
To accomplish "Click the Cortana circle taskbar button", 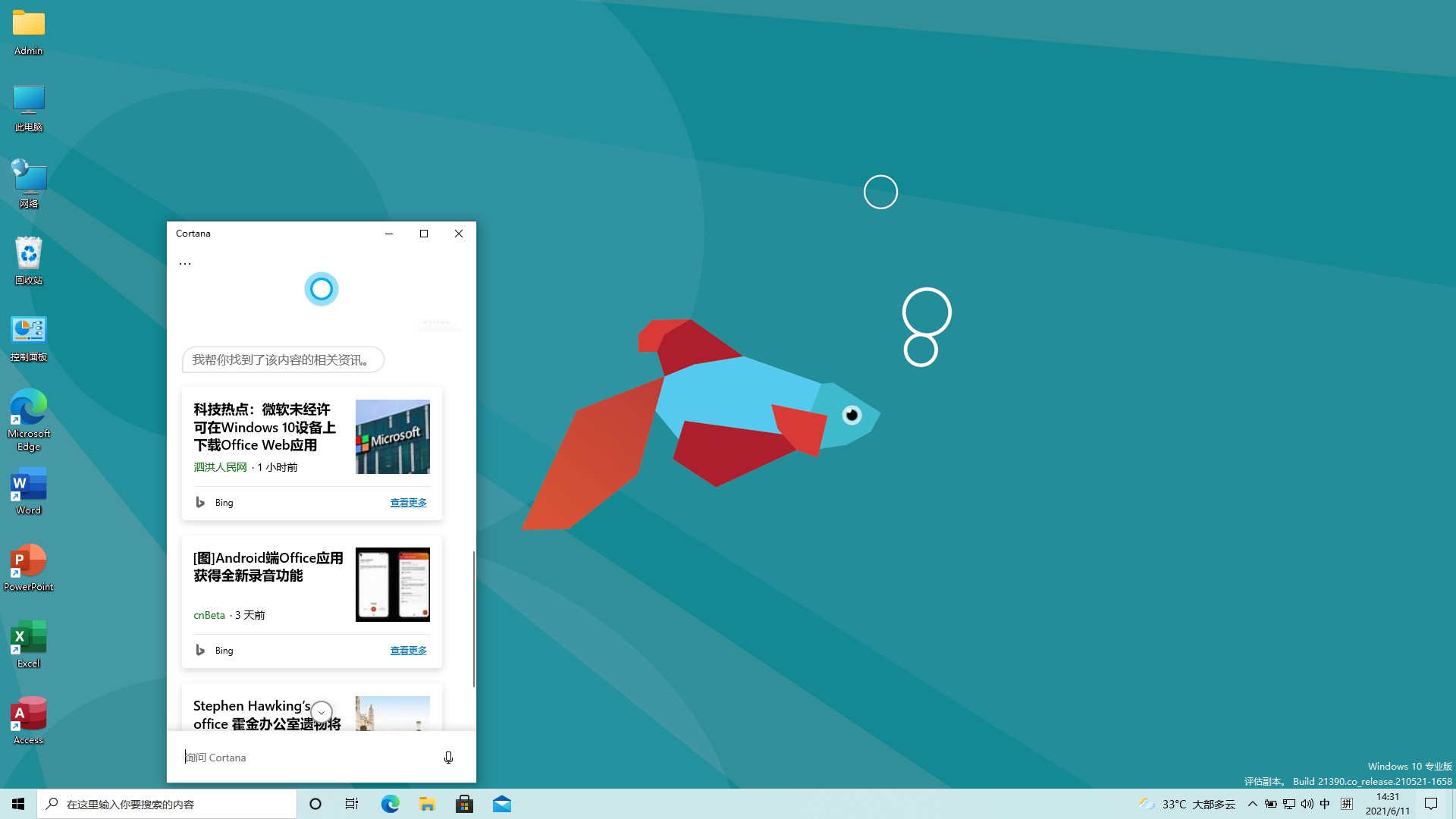I will click(315, 804).
